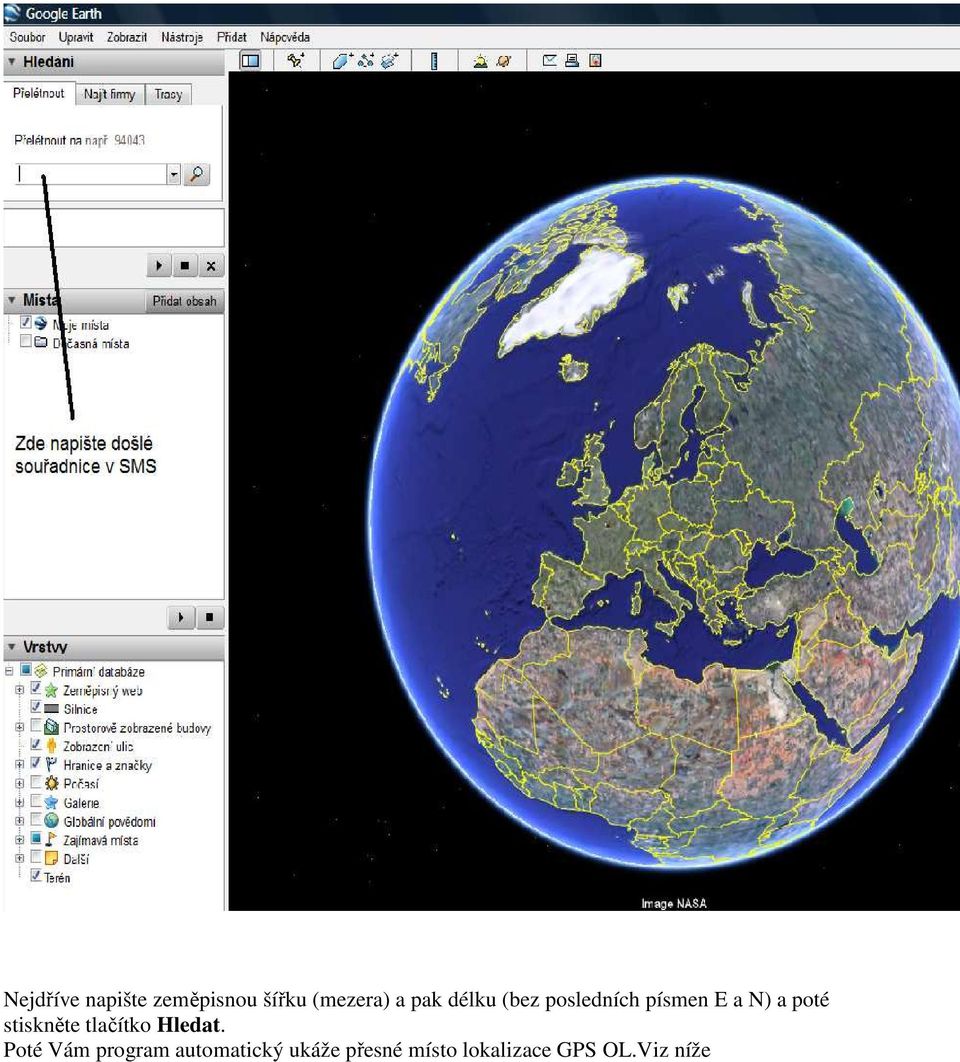This screenshot has height=1062, width=960.
Task: Click the Přeletnout na search input field
Action: (91, 174)
